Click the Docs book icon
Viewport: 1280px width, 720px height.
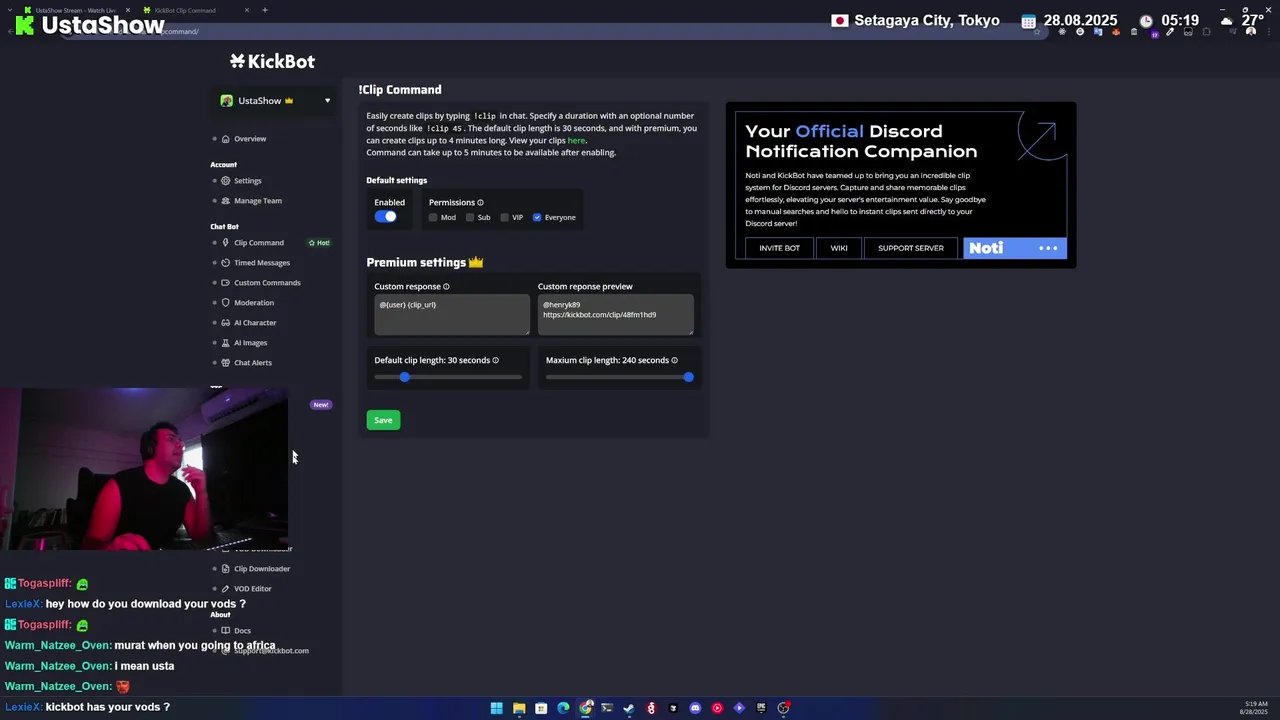[226, 631]
